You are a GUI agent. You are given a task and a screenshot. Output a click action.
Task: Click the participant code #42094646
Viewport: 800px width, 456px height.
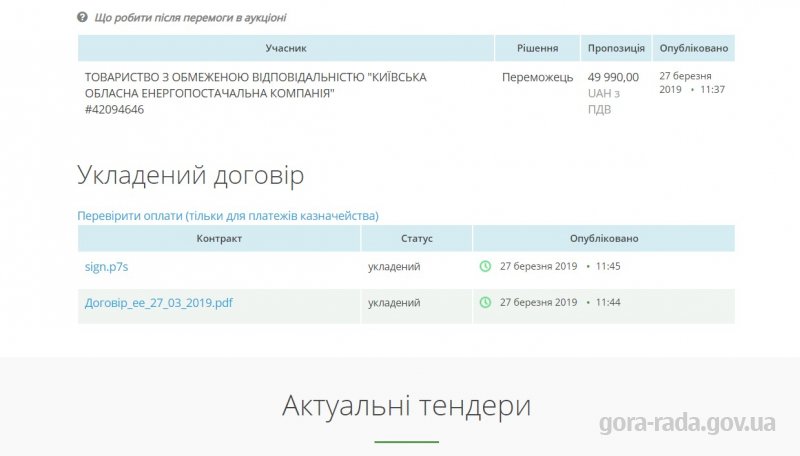[114, 110]
